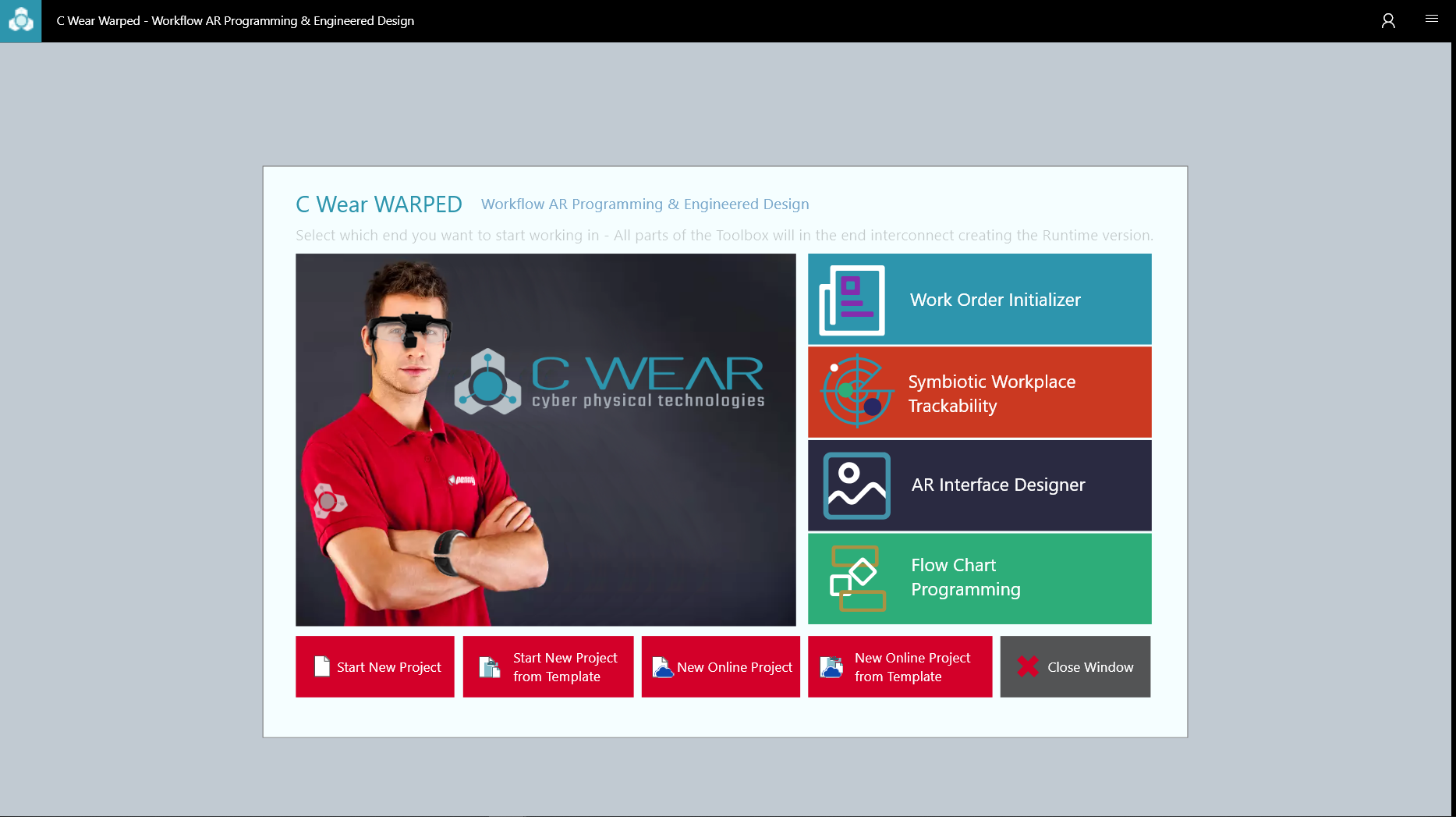The height and width of the screenshot is (817, 1456).
Task: Click the Workflow AR Programming & Engineered Design subtitle
Action: point(645,204)
